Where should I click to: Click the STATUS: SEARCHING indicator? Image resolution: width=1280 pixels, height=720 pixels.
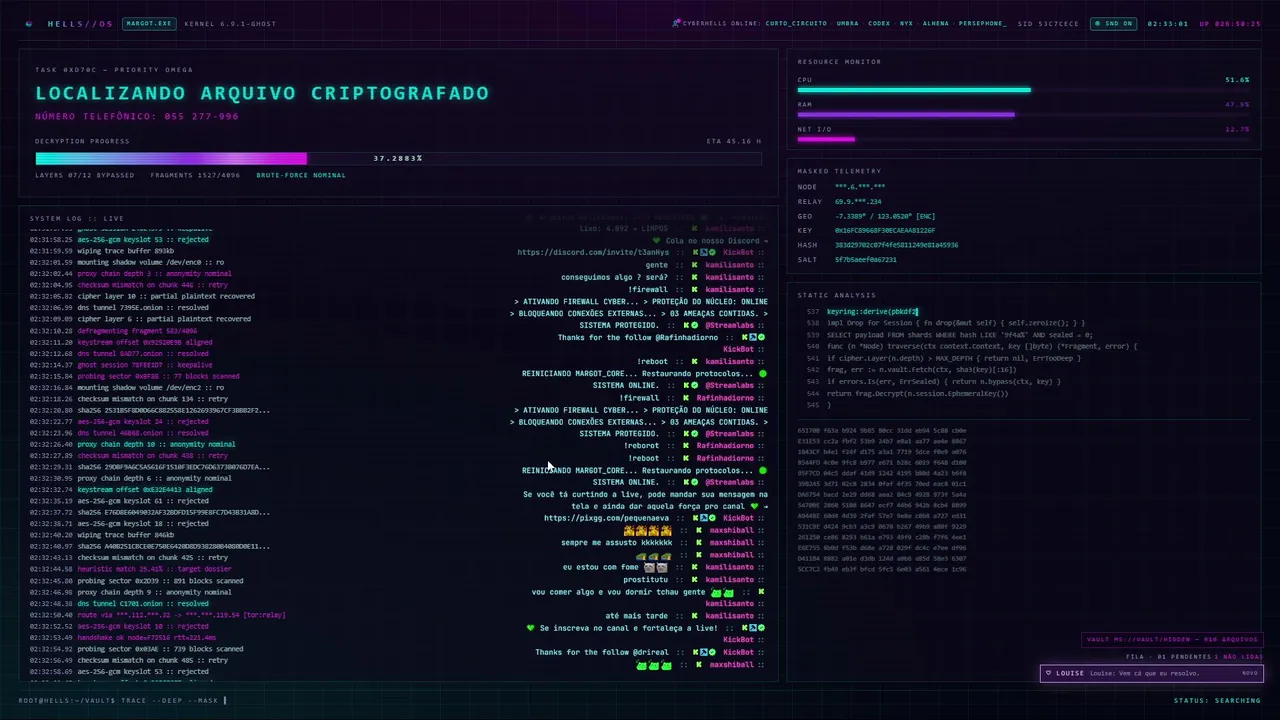coord(1217,700)
